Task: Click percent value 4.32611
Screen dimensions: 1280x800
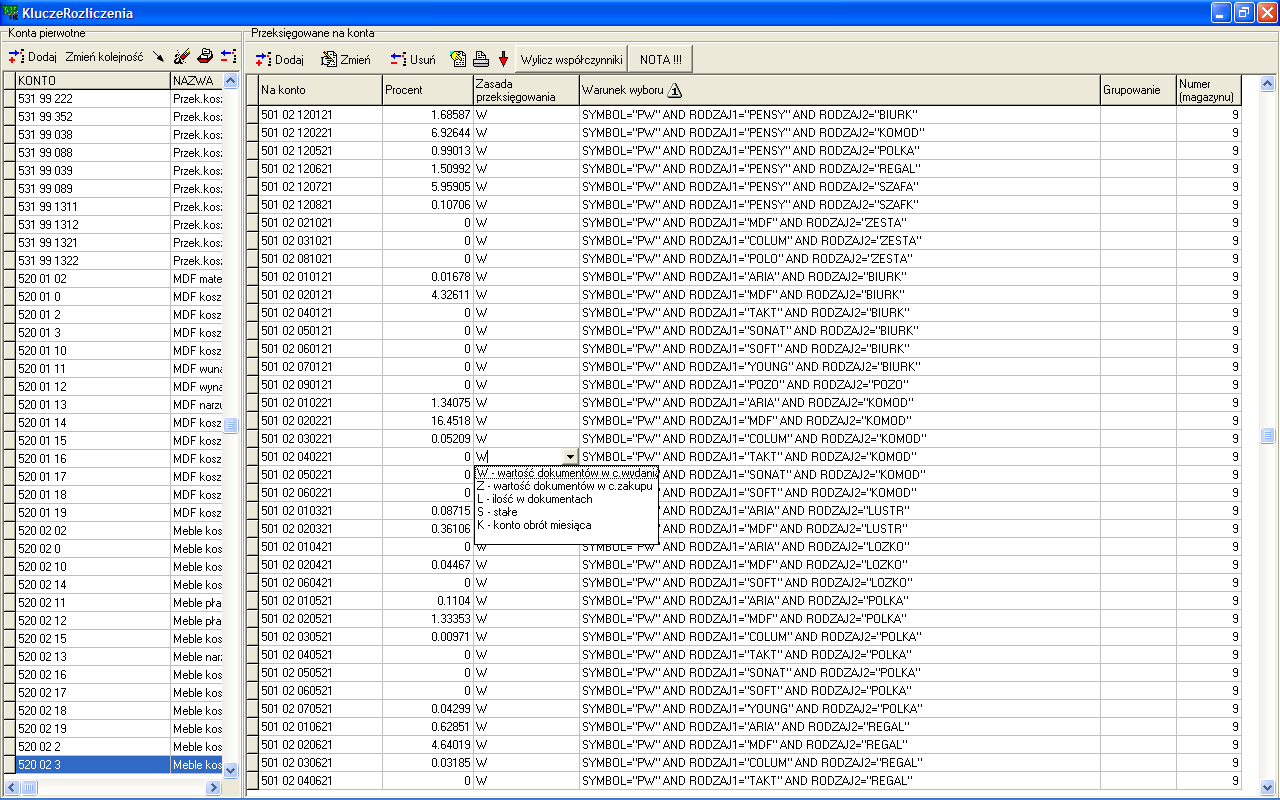Action: point(428,294)
